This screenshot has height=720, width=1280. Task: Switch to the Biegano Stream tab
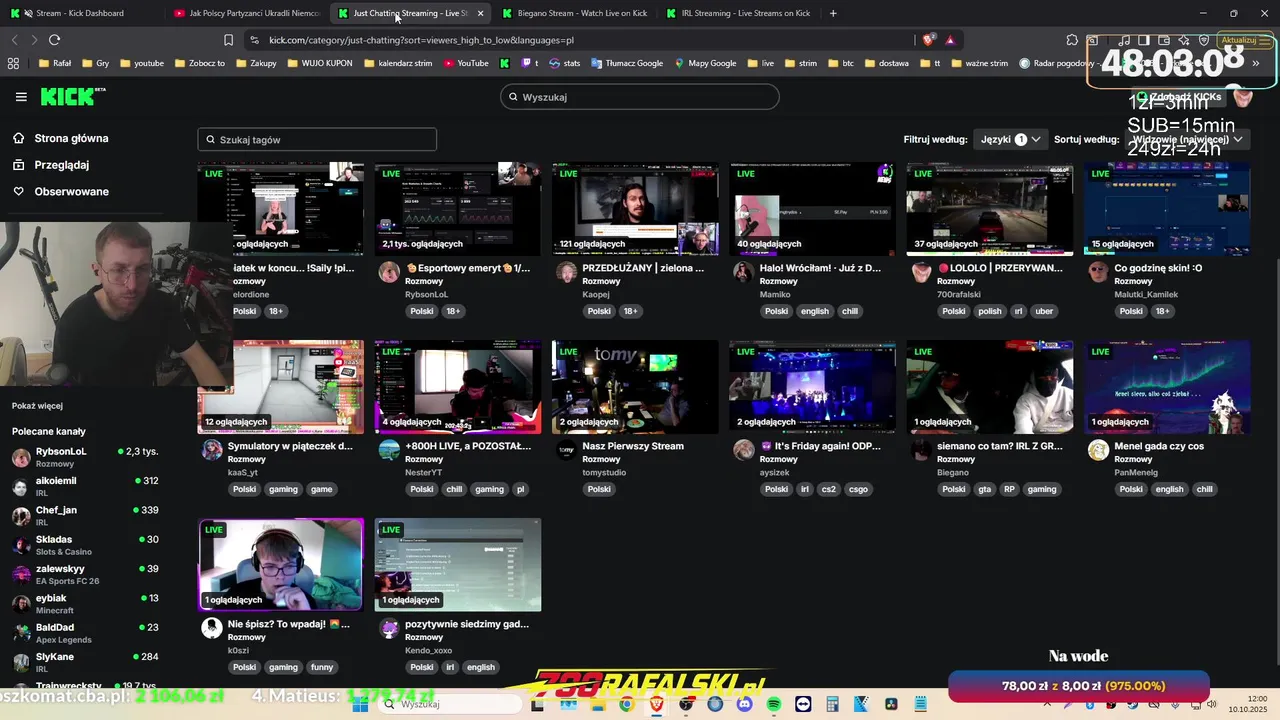pos(574,13)
